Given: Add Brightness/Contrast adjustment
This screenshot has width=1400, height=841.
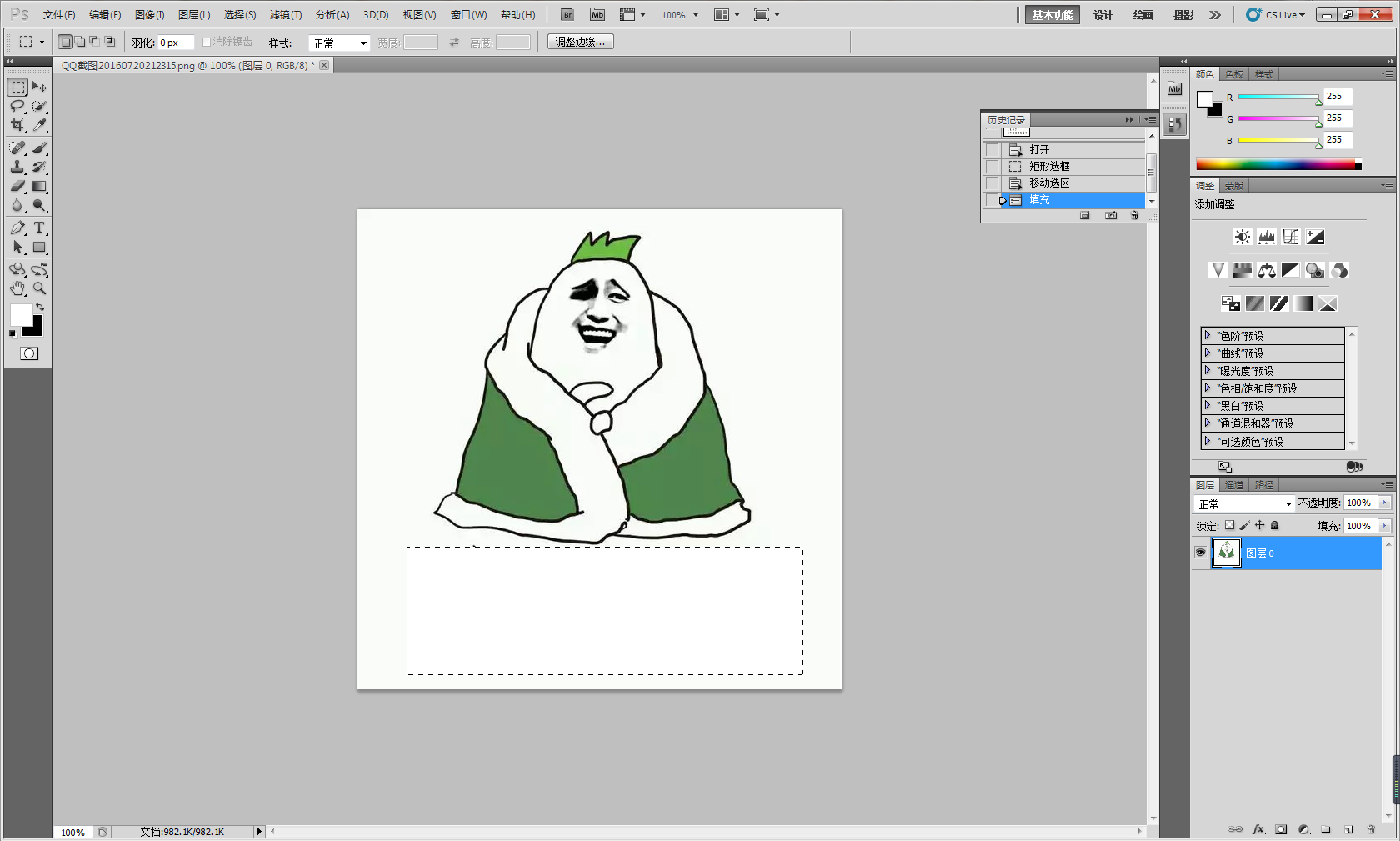Looking at the screenshot, I should coord(1242,237).
